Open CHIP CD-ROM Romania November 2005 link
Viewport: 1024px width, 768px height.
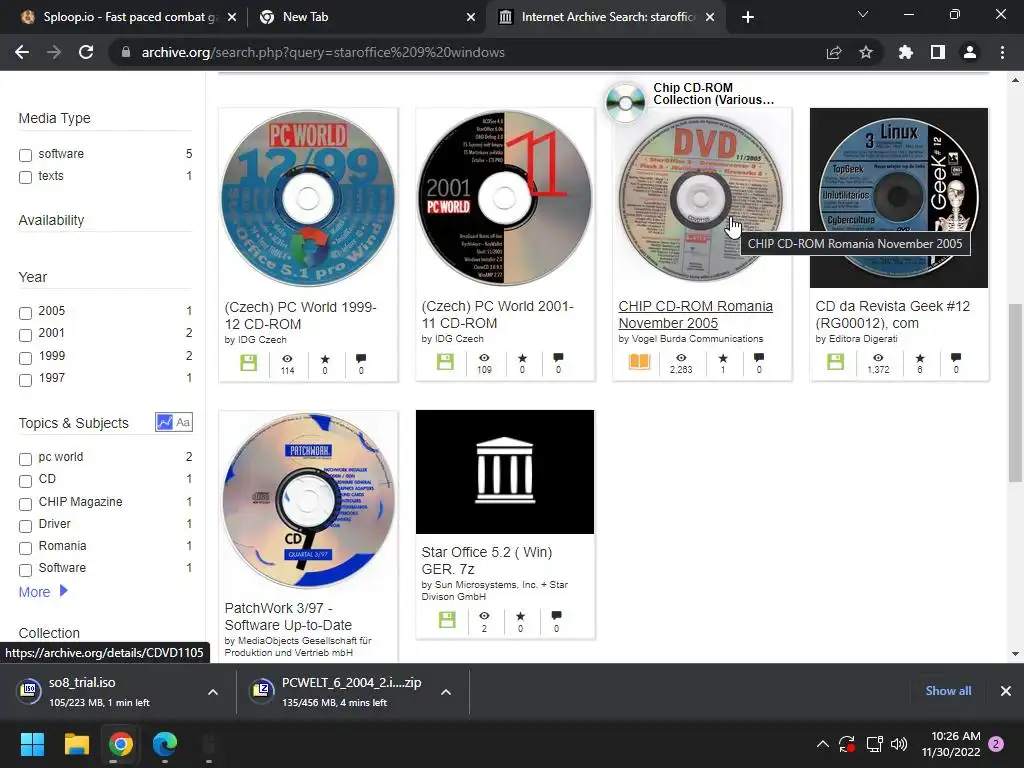point(696,314)
